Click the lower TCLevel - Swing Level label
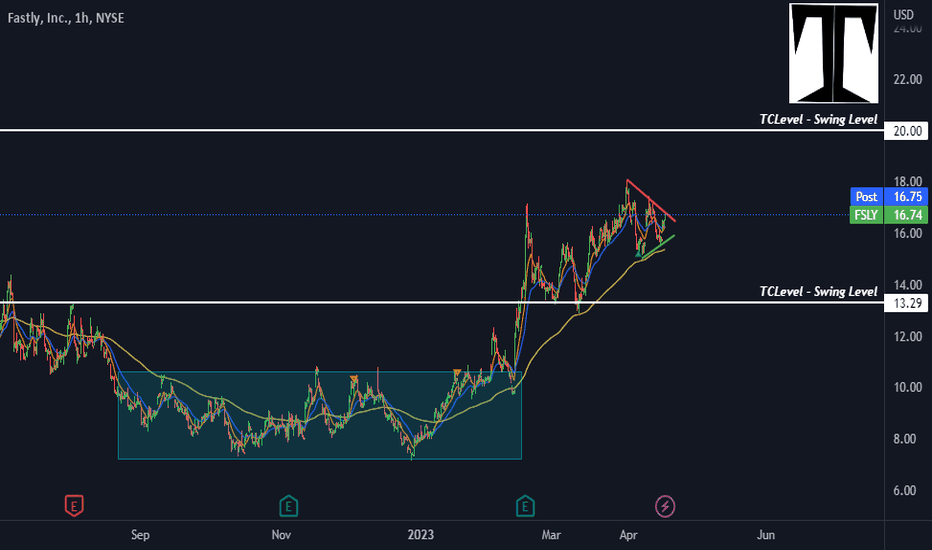This screenshot has width=932, height=550. pyautogui.click(x=818, y=291)
